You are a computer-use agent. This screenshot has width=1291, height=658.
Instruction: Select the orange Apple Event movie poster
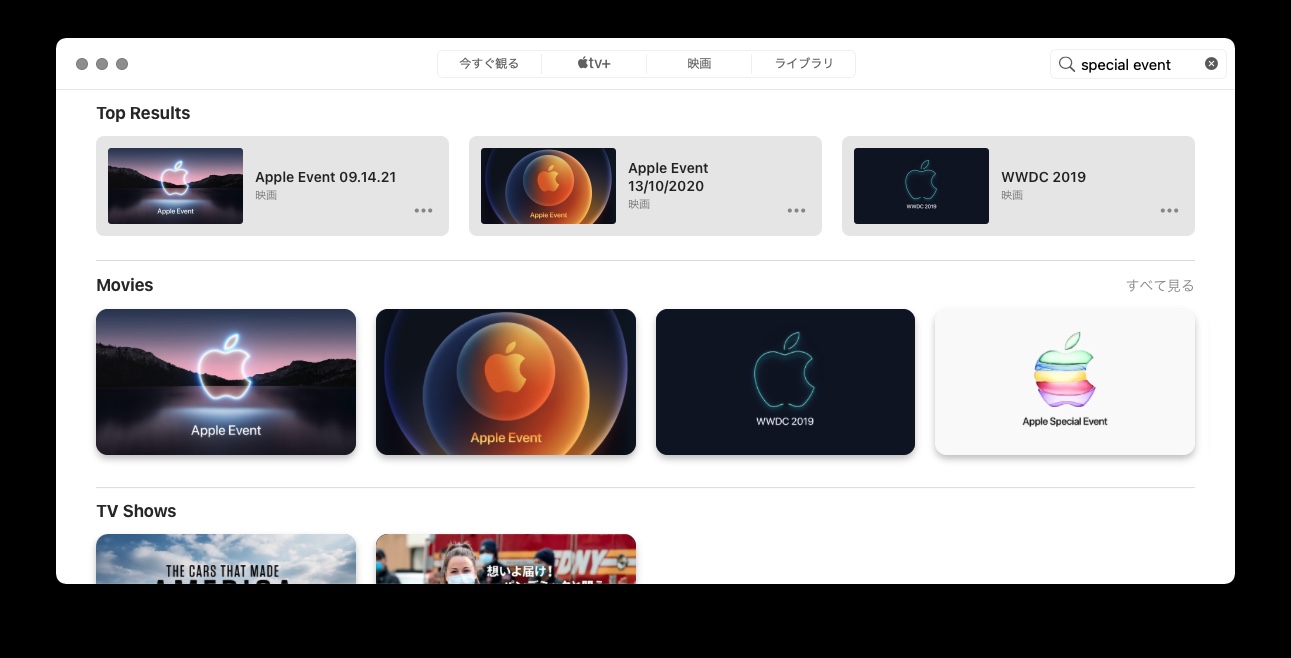506,382
